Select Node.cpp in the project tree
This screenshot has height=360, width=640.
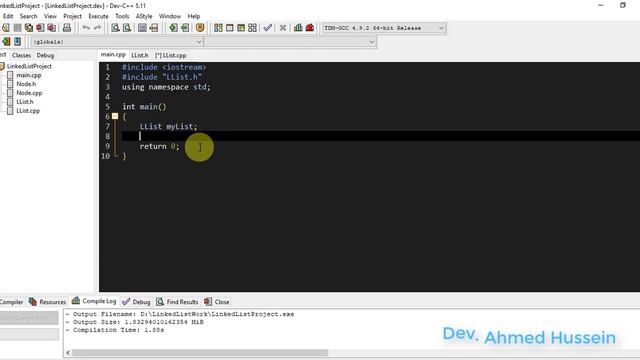(29, 93)
